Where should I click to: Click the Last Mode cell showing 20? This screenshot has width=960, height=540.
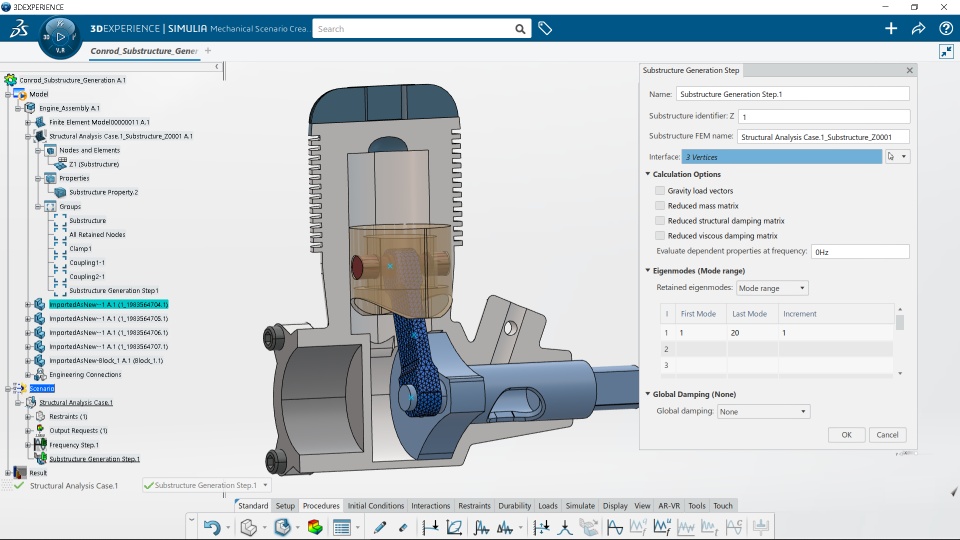(x=752, y=332)
